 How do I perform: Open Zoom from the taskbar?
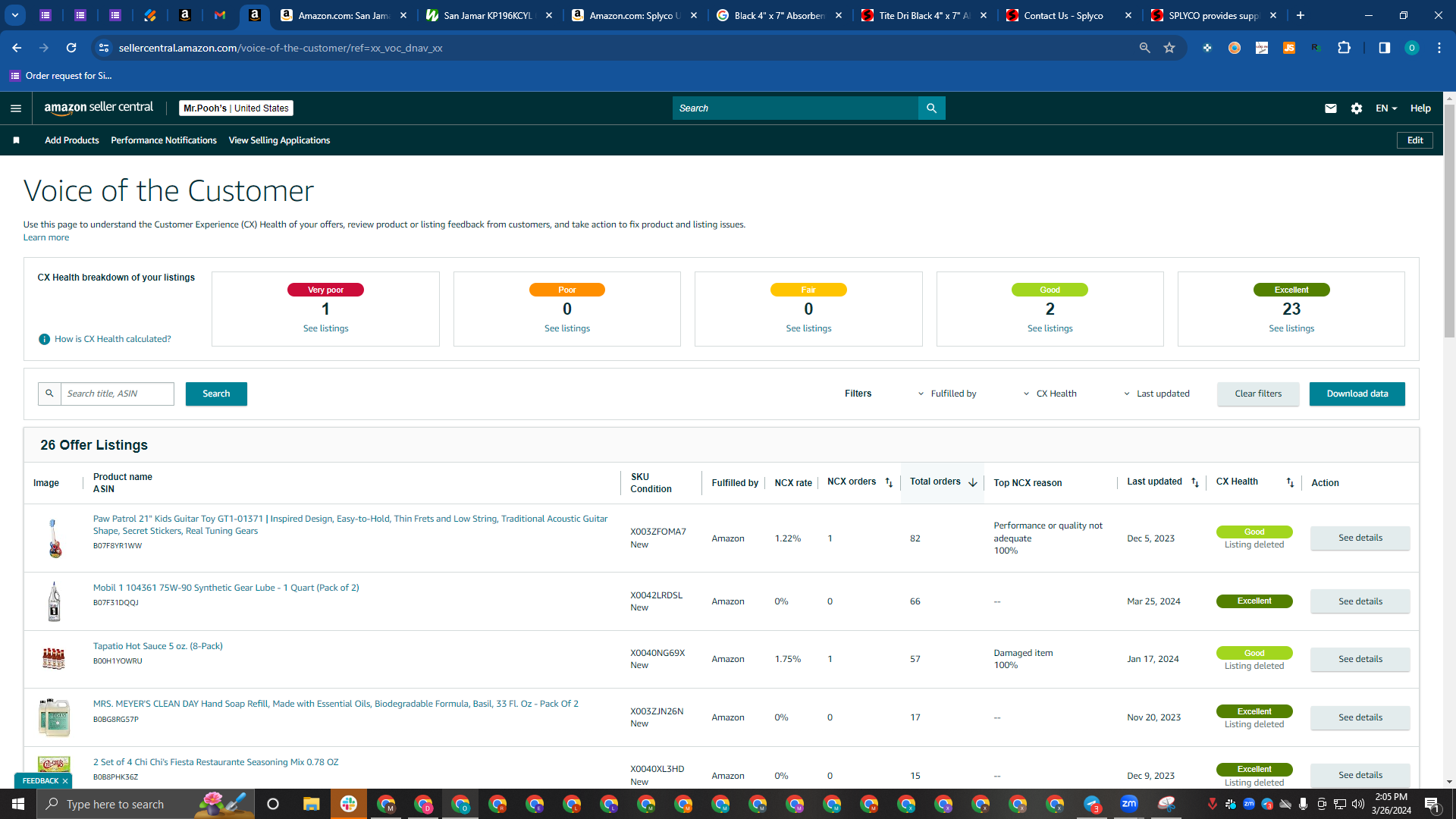[x=1129, y=804]
